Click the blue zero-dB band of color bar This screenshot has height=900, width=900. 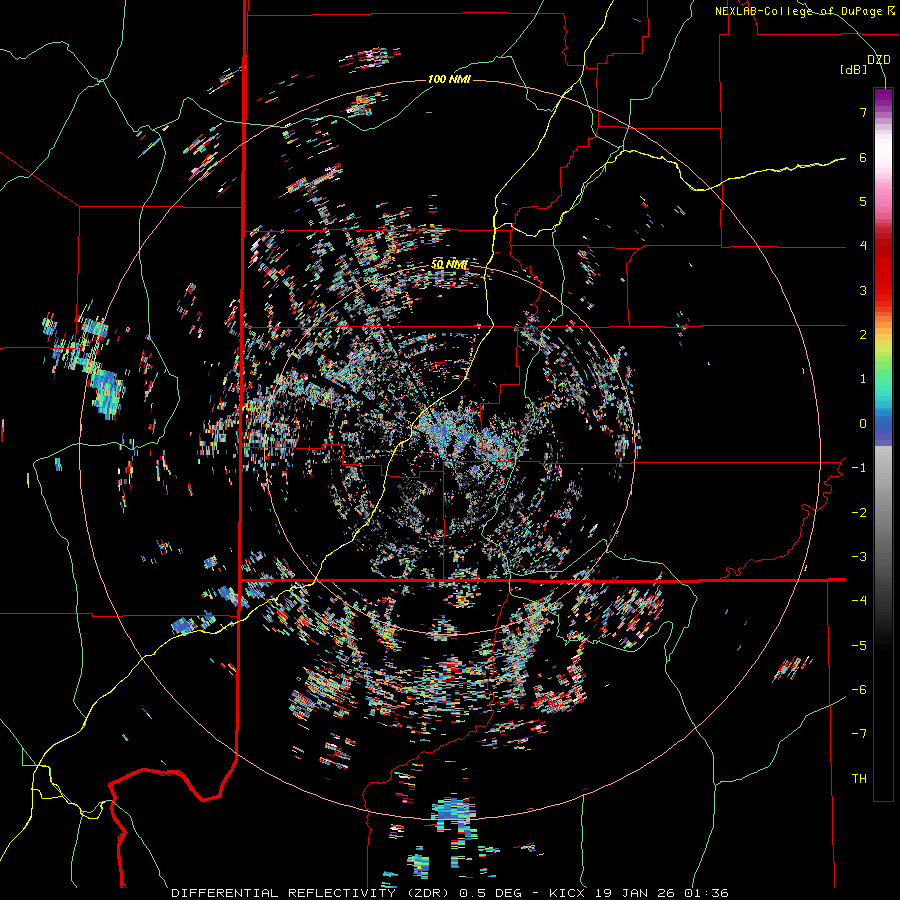883,429
